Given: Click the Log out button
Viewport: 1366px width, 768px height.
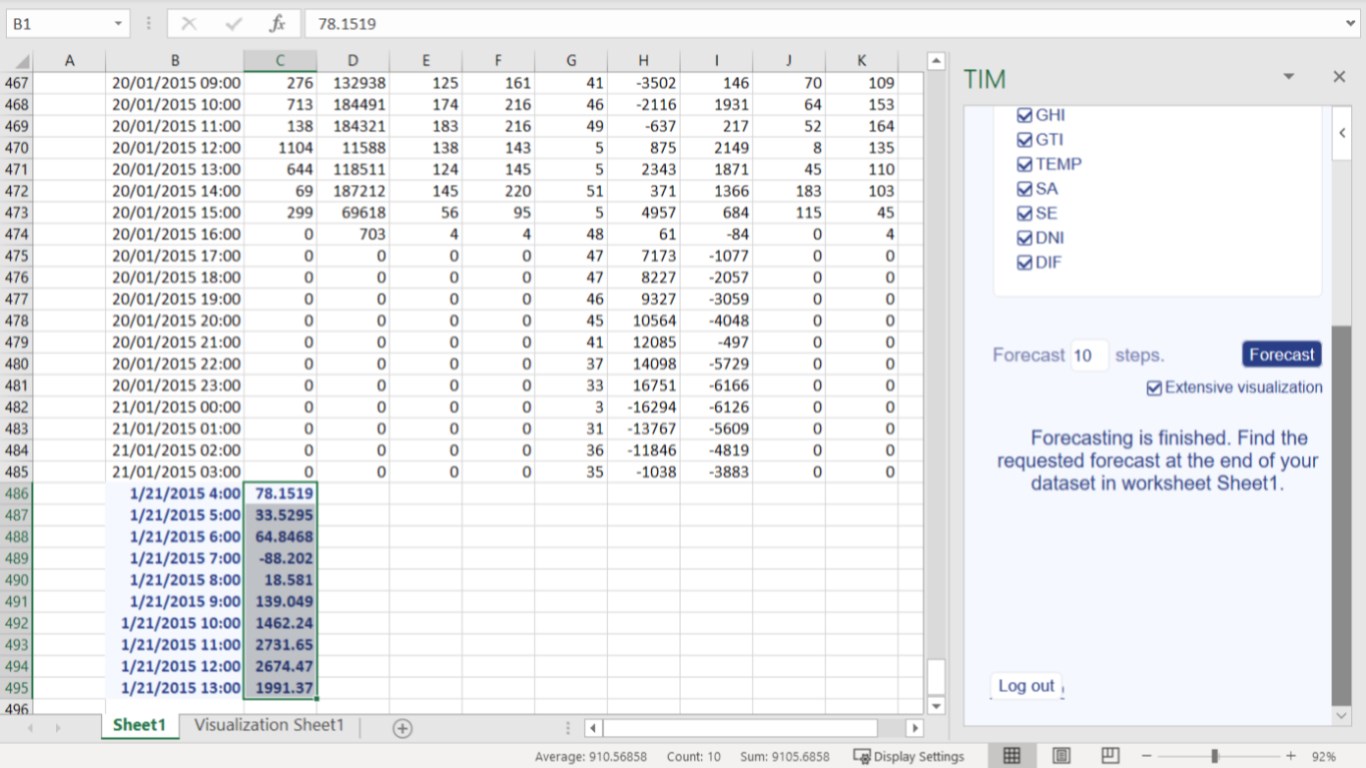Looking at the screenshot, I should pos(1026,686).
